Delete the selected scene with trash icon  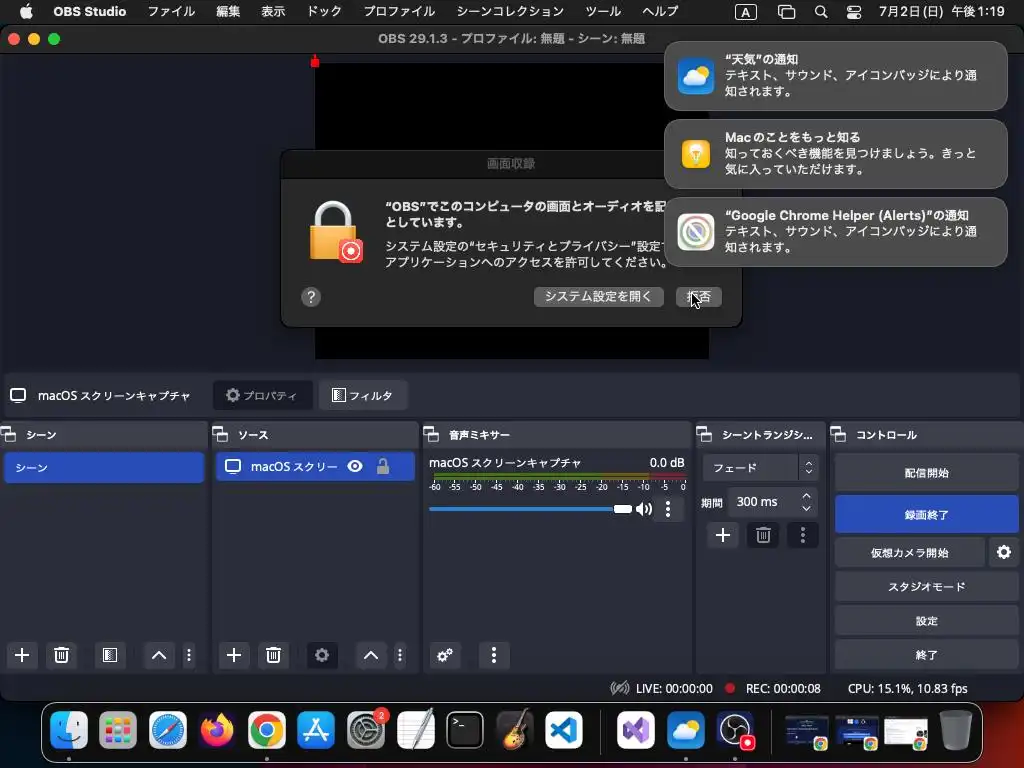(61, 655)
